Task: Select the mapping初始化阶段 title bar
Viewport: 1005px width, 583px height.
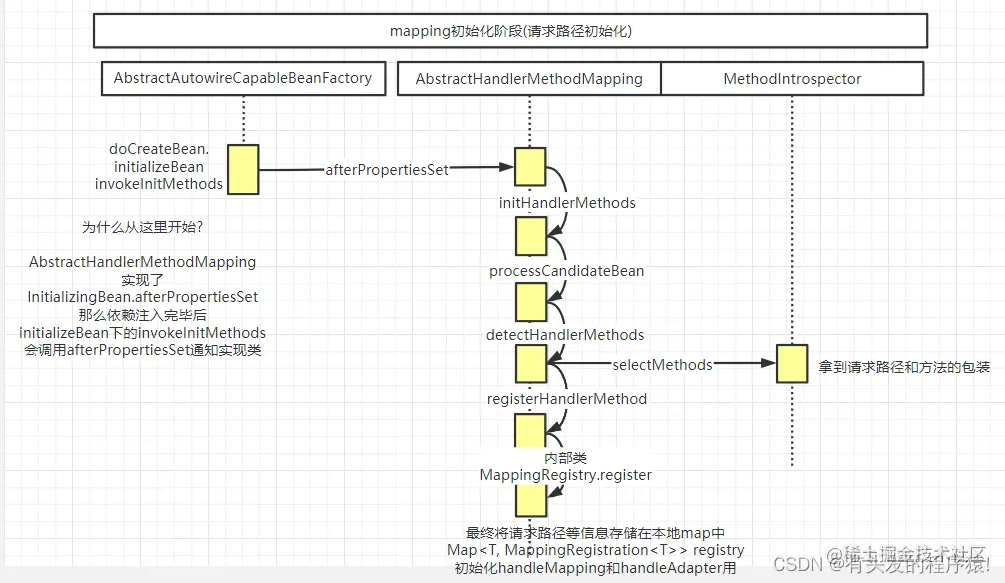Action: [x=510, y=31]
